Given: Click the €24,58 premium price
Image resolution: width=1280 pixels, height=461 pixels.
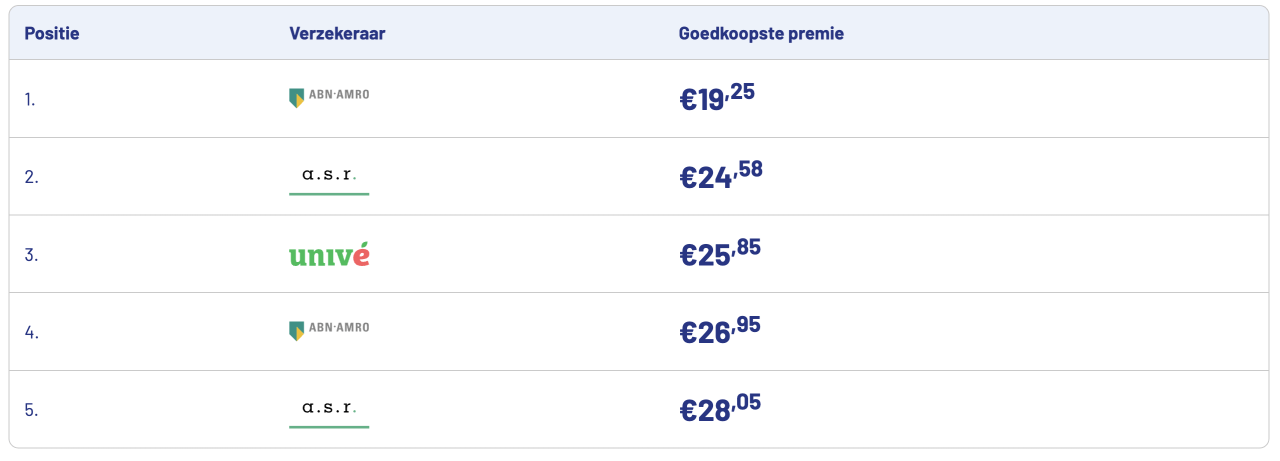Looking at the screenshot, I should pyautogui.click(x=721, y=175).
